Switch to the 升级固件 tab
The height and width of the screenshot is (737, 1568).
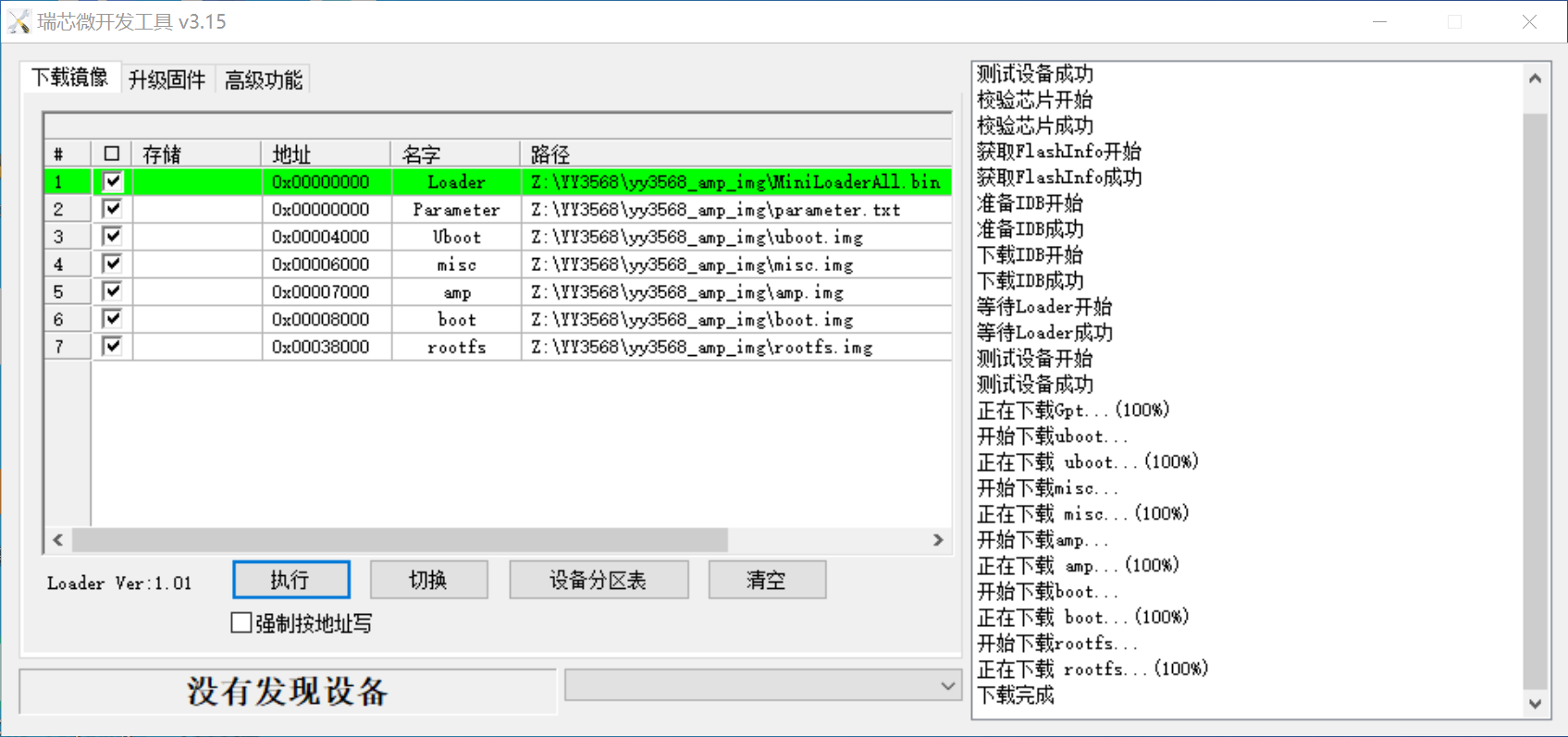[x=167, y=80]
